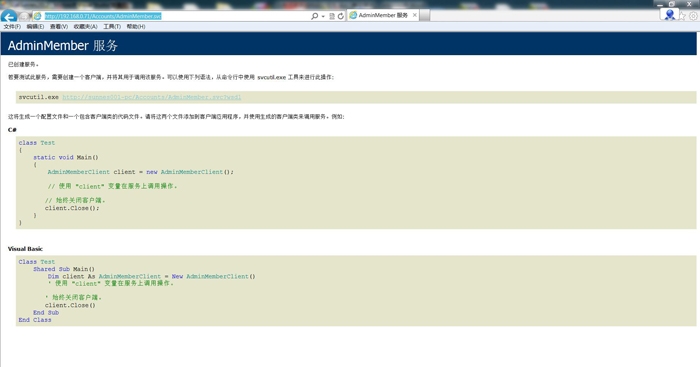700x367 pixels.
Task: Click the blue user home icon
Action: click(669, 14)
